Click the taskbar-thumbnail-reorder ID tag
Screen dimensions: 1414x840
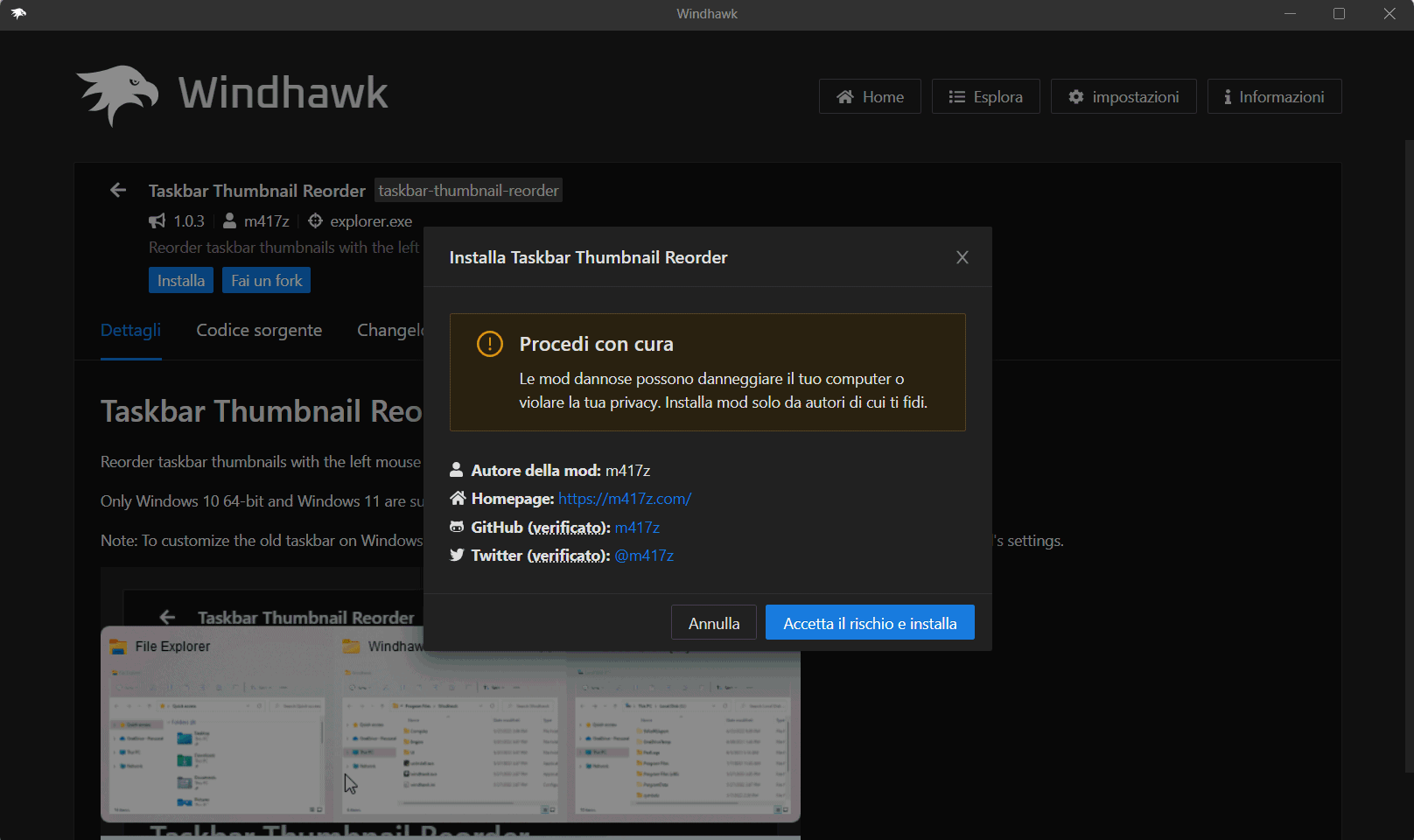468,191
